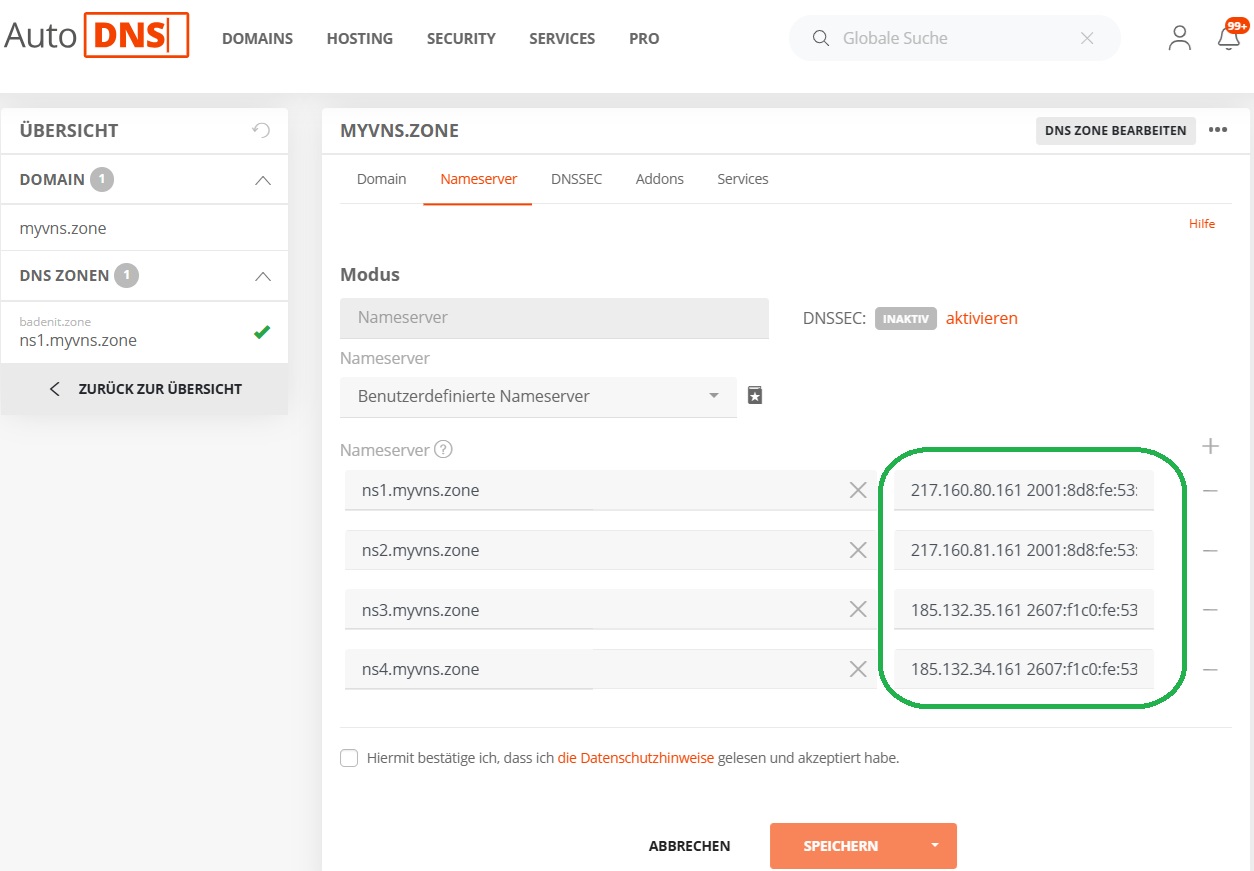The image size is (1254, 871).
Task: Clear the ns3.myvns.zone field with X
Action: [x=858, y=610]
